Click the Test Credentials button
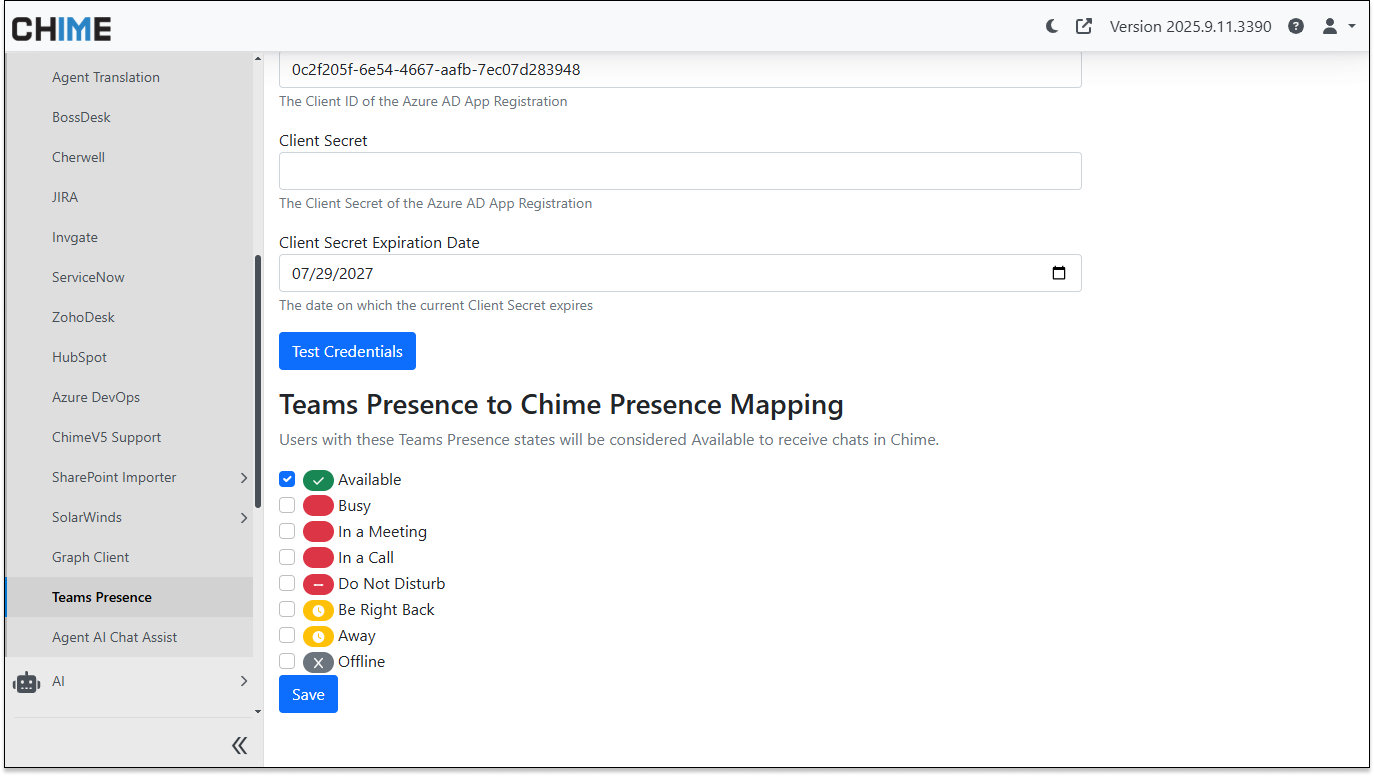The width and height of the screenshot is (1374, 776). point(347,351)
